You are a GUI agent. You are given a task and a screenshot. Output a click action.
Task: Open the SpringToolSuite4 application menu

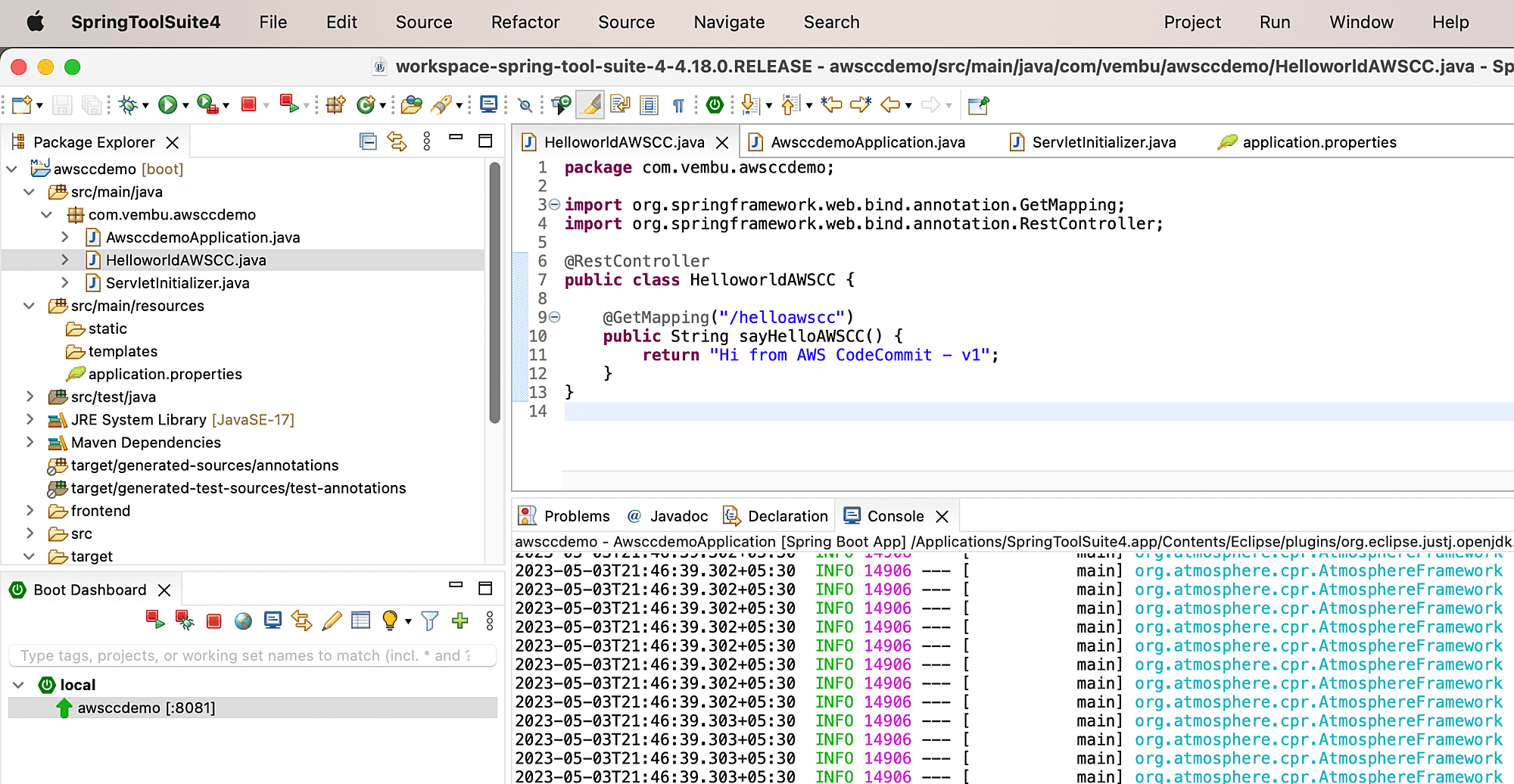click(145, 23)
